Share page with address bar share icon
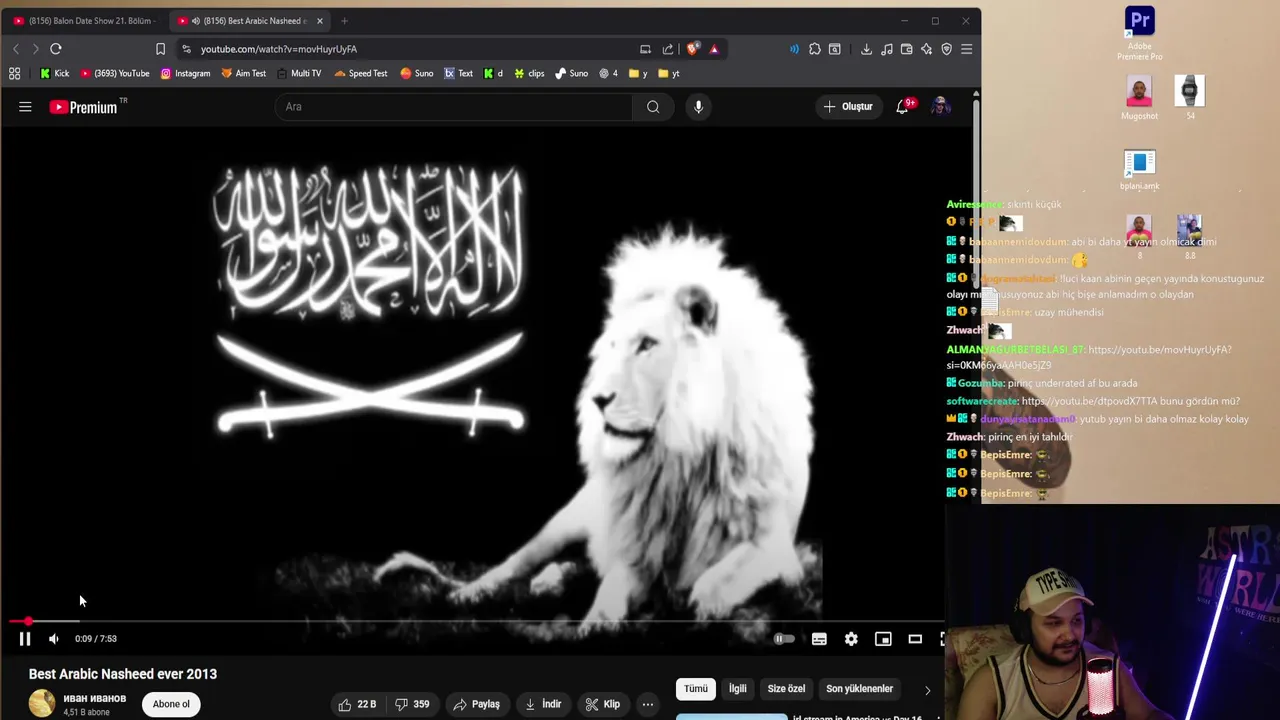Screen dimensions: 1280x720 [668, 49]
